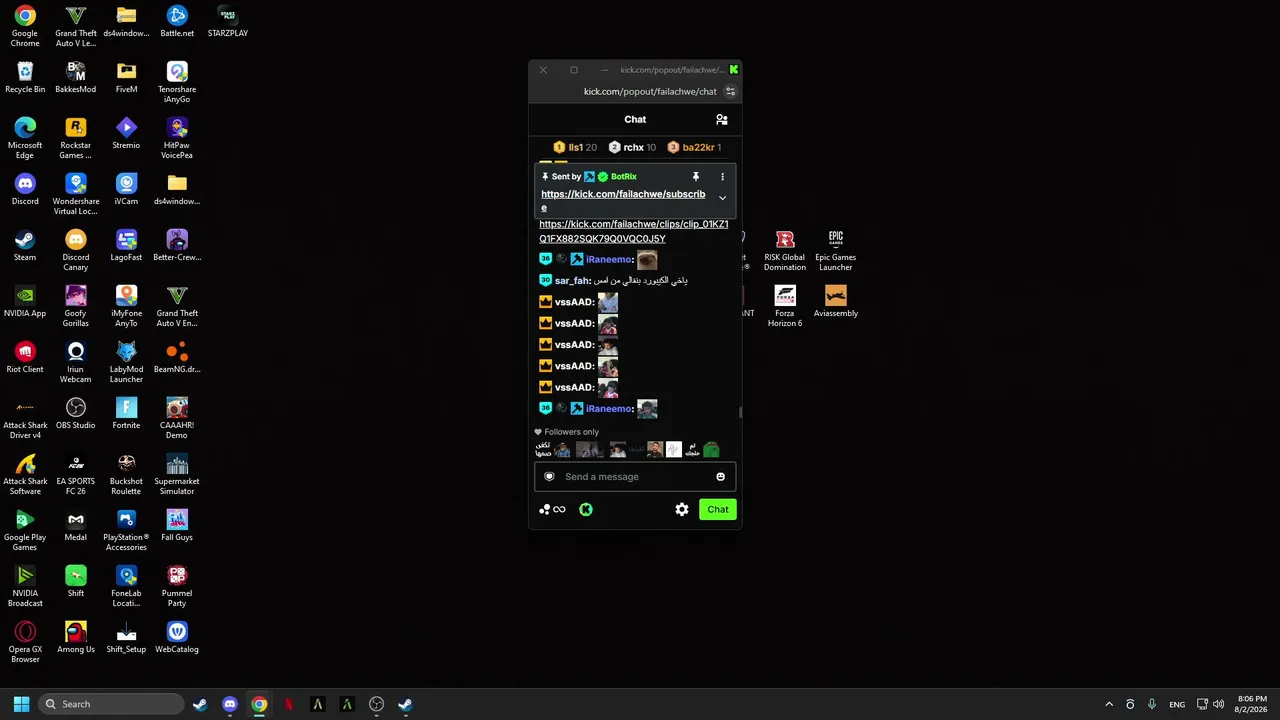Image resolution: width=1280 pixels, height=720 pixels.
Task: Click the green Chat send button
Action: pos(718,510)
